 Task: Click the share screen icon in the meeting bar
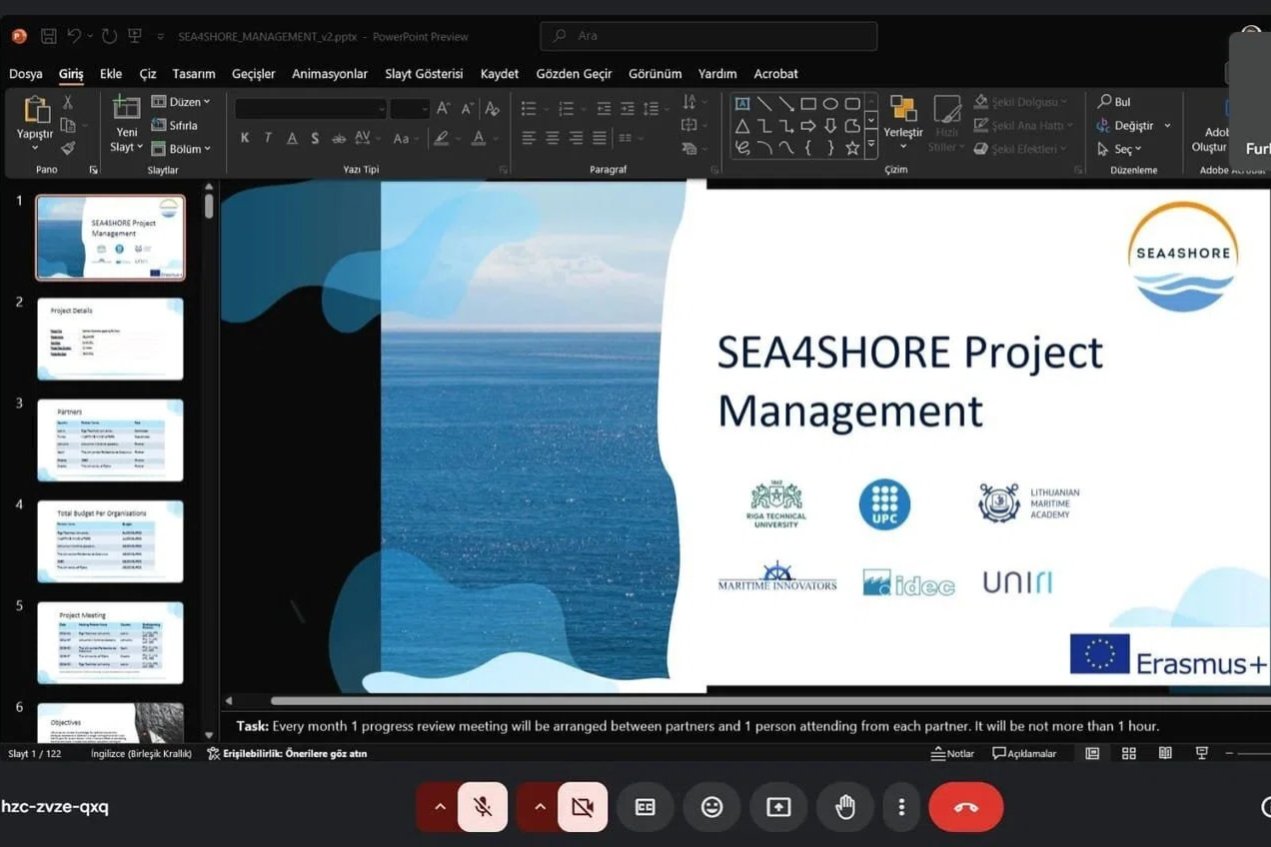(779, 807)
